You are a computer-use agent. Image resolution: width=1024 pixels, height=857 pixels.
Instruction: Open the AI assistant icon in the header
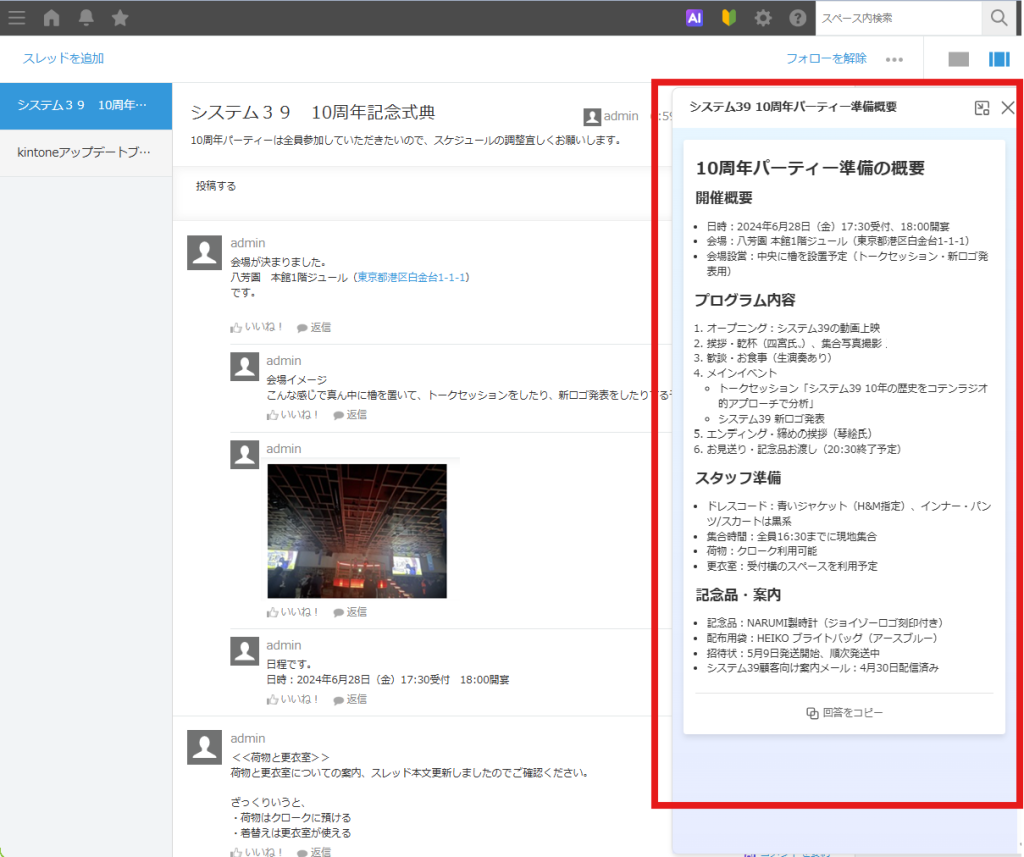point(694,18)
